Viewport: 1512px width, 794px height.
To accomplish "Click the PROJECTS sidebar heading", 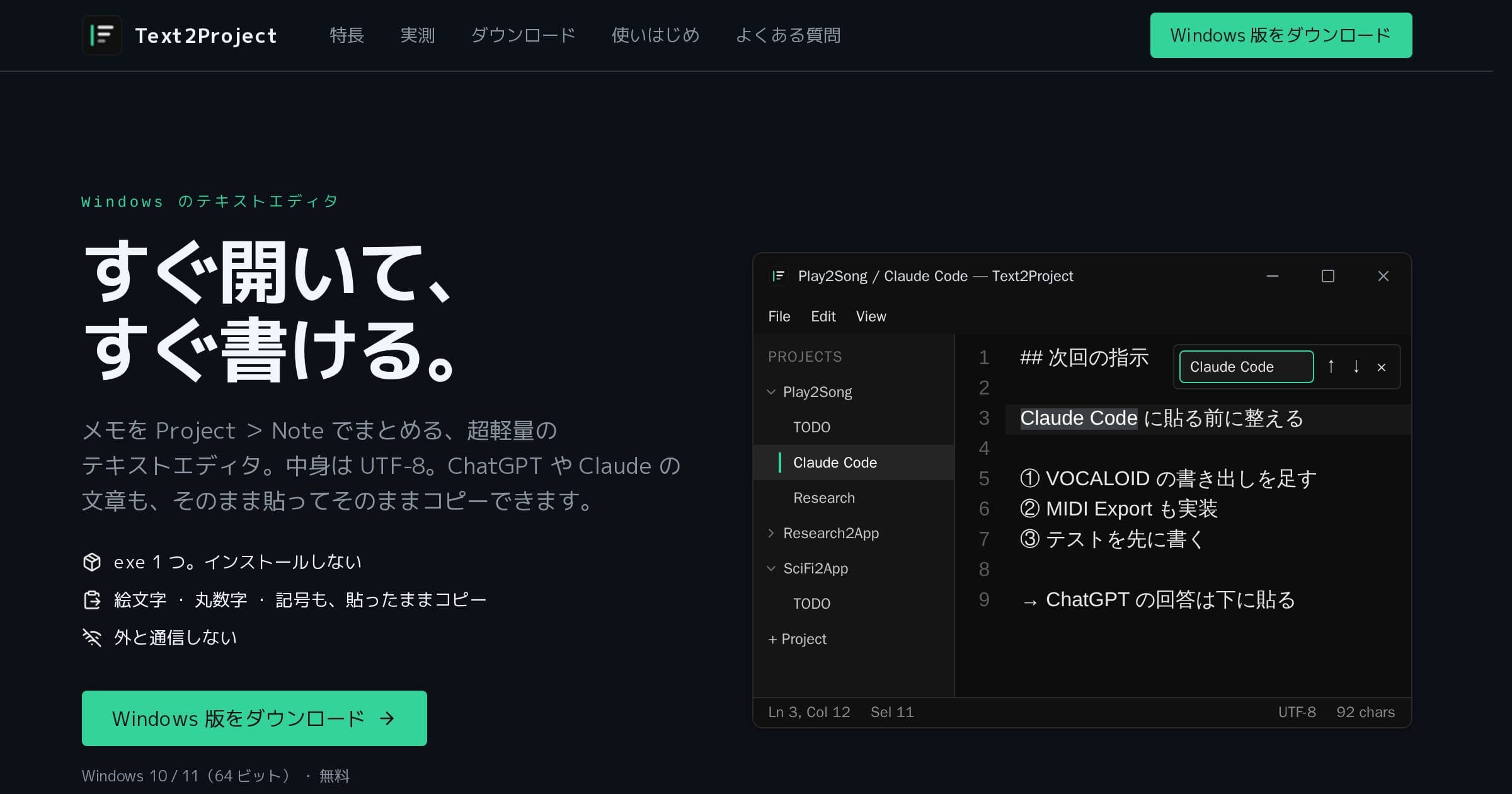I will pyautogui.click(x=805, y=357).
